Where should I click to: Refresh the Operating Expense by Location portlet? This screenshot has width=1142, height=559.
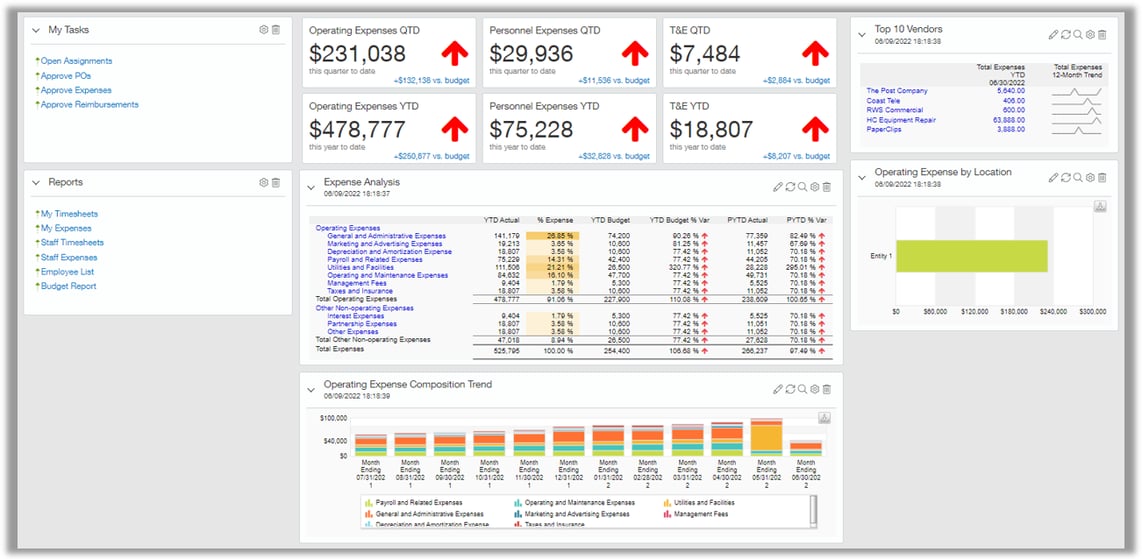[1066, 178]
